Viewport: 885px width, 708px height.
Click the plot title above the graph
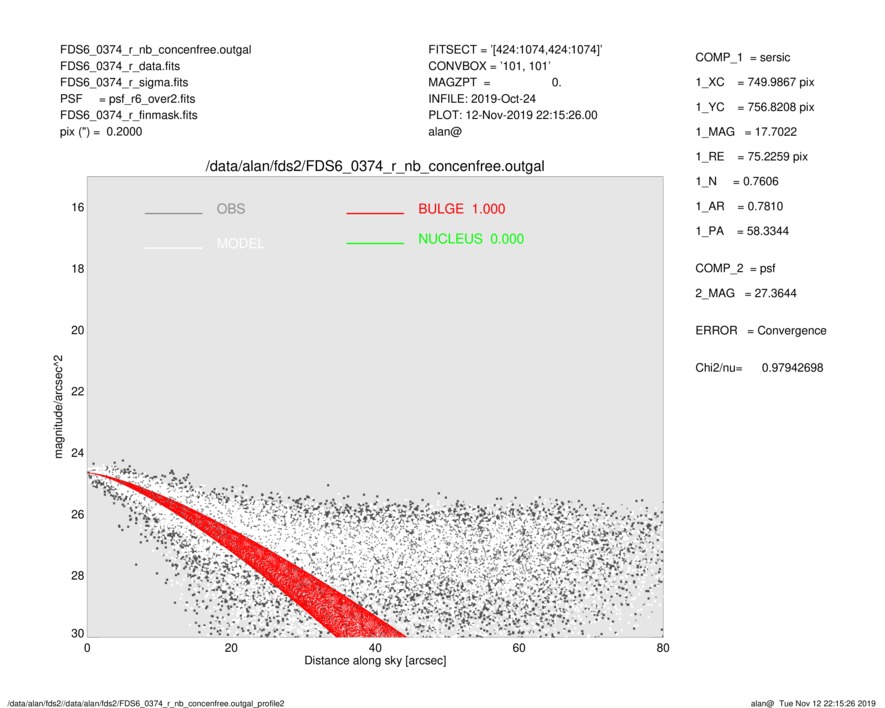(x=374, y=166)
